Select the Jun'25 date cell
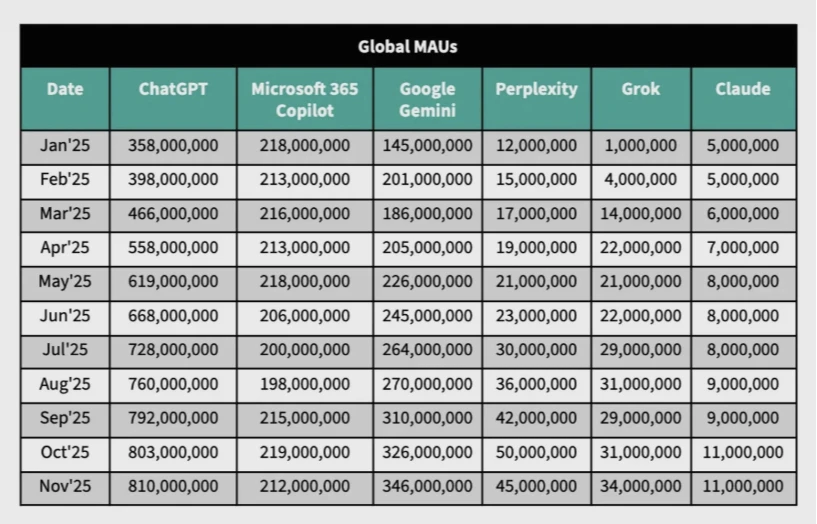The width and height of the screenshot is (817, 524). tap(65, 316)
